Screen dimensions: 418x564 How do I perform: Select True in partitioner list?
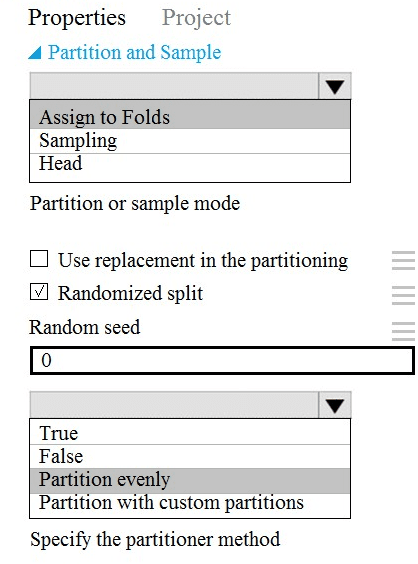190,432
